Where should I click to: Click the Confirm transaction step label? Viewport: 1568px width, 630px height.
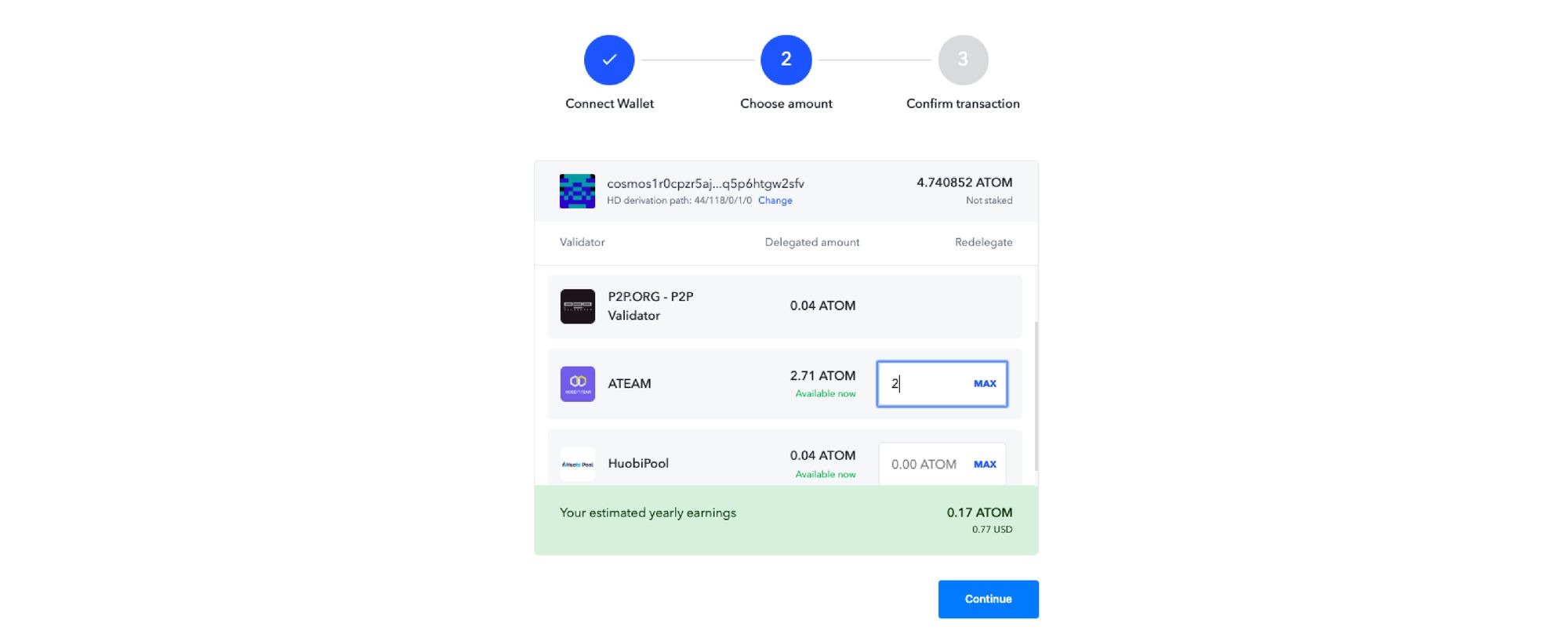click(963, 103)
